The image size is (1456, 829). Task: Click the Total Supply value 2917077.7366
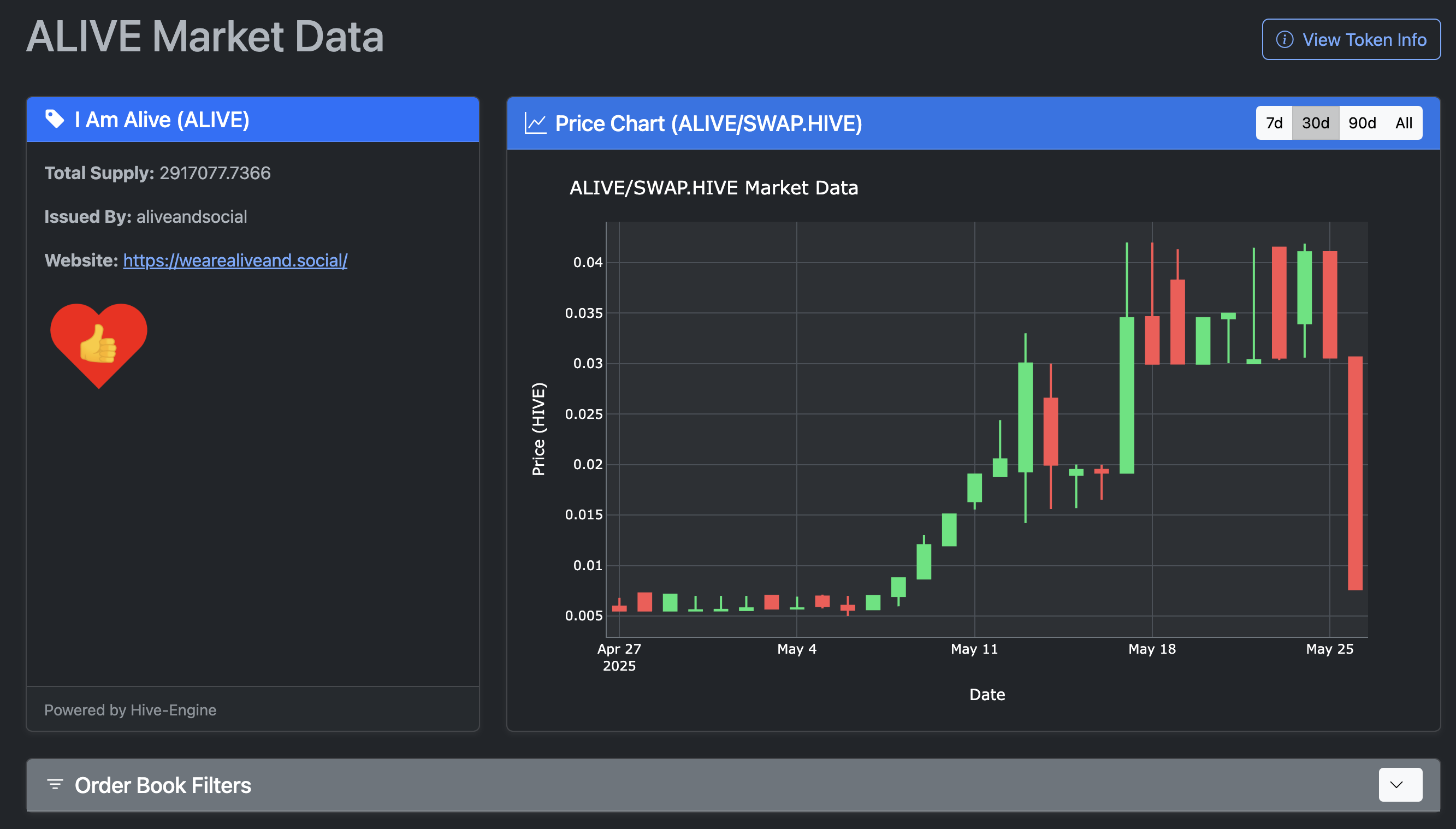(215, 173)
